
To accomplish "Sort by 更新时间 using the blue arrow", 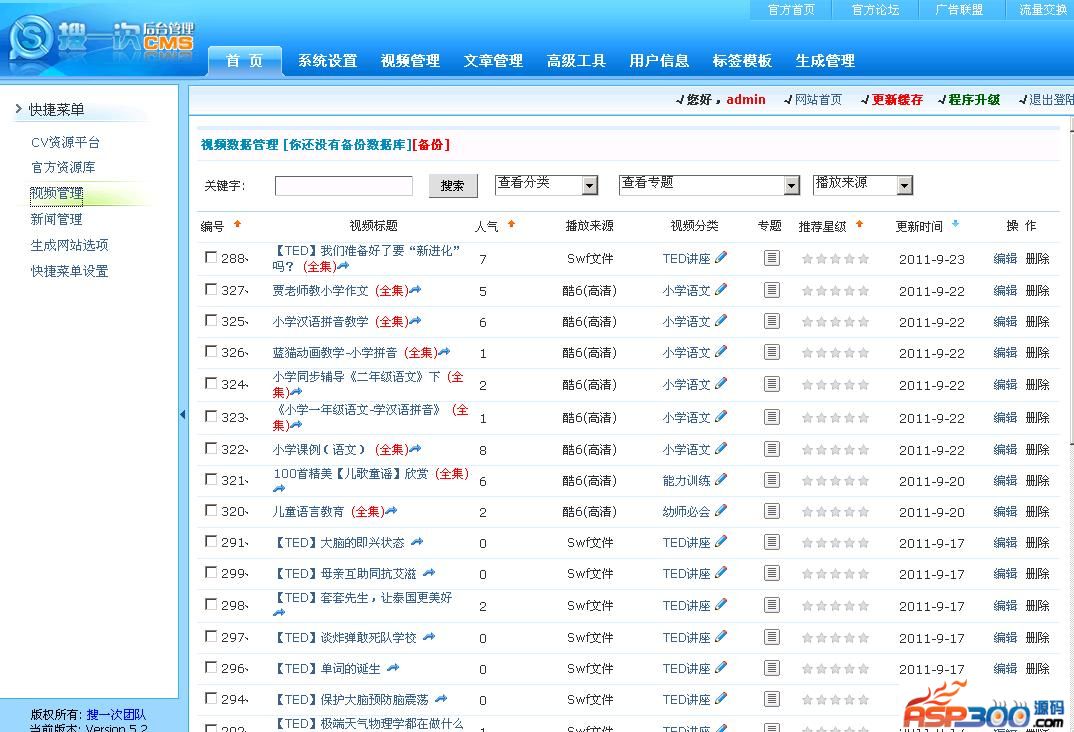I will point(956,224).
